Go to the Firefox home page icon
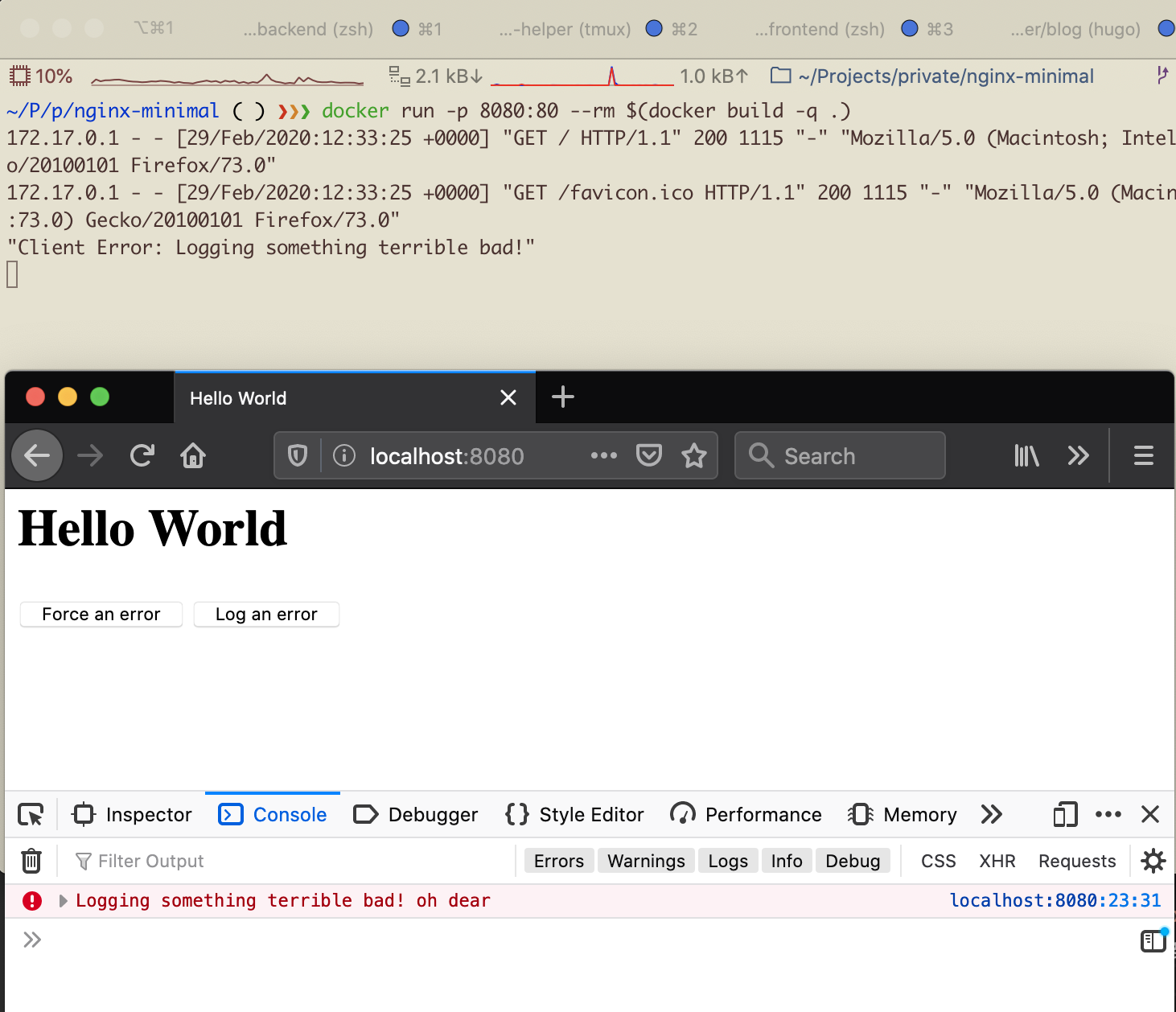Viewport: 1176px width, 1012px height. (193, 456)
